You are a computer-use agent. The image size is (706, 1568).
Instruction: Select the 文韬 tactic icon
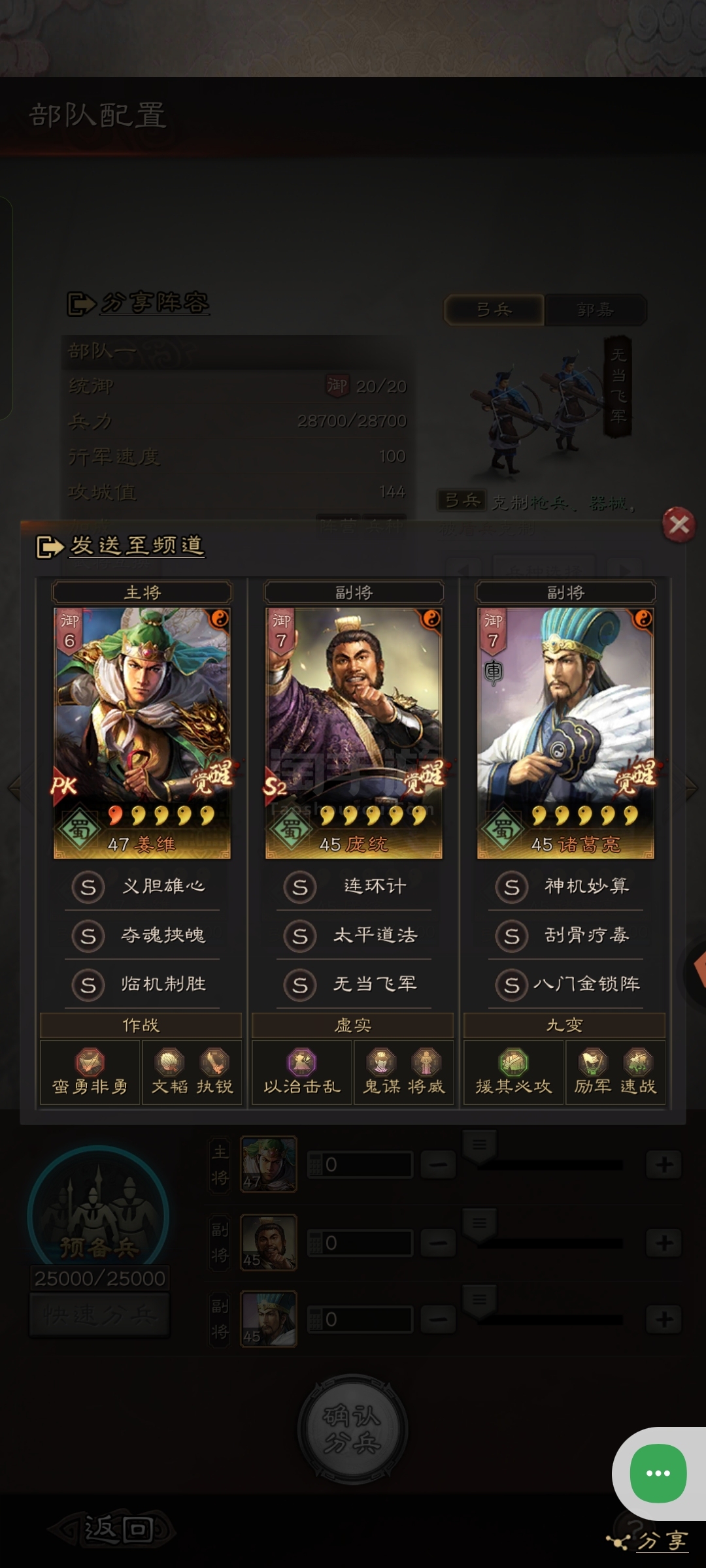170,1062
